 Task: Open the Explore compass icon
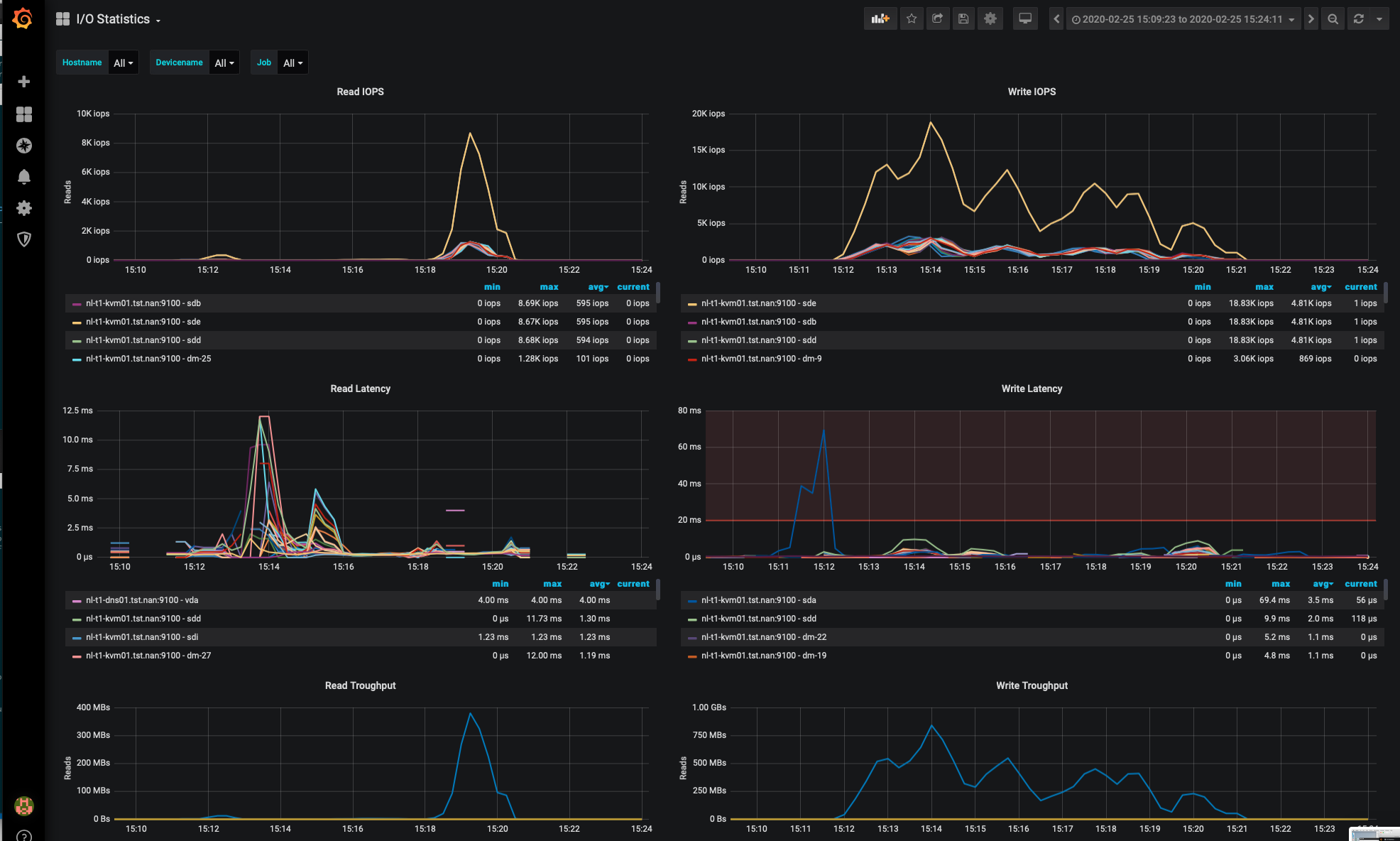pyautogui.click(x=24, y=146)
